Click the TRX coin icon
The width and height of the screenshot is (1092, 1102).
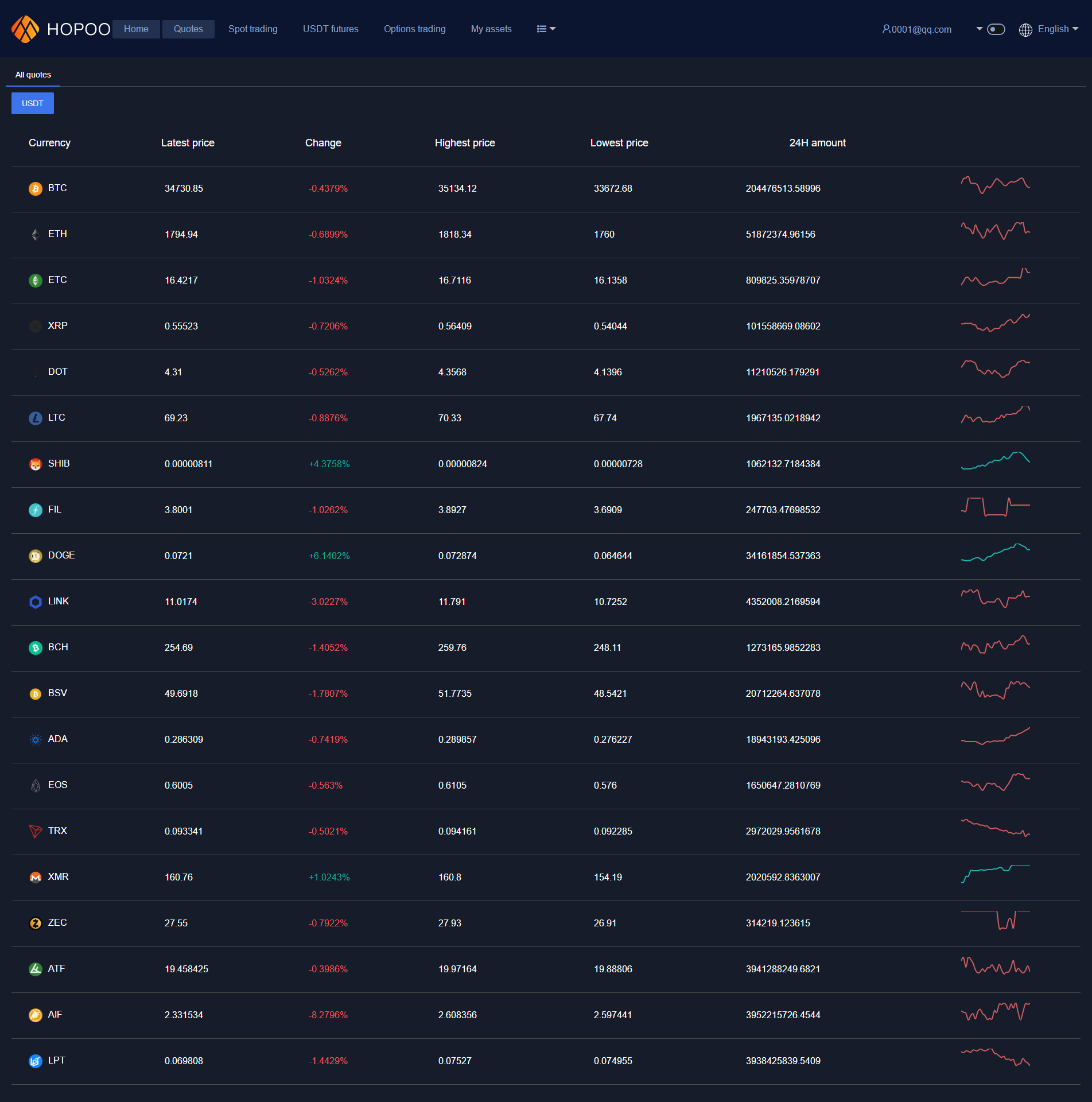[x=36, y=831]
